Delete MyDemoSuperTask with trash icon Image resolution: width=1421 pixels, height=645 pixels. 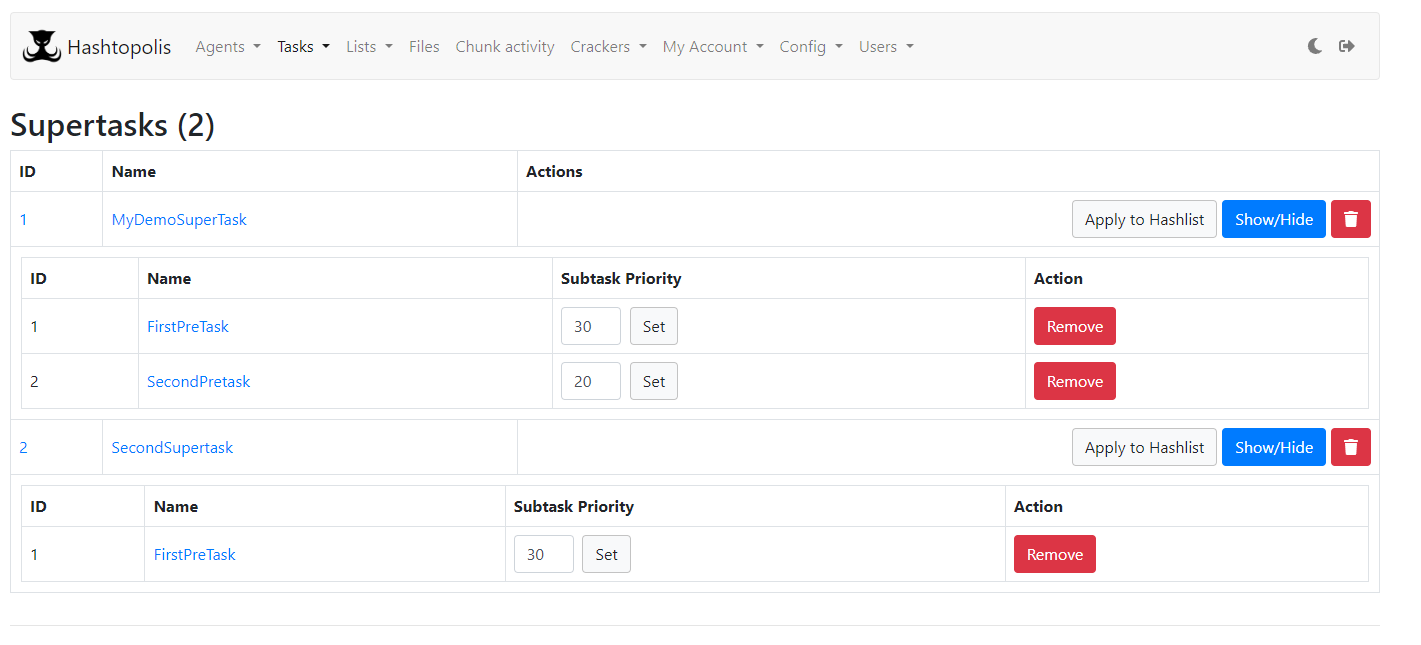pos(1350,219)
